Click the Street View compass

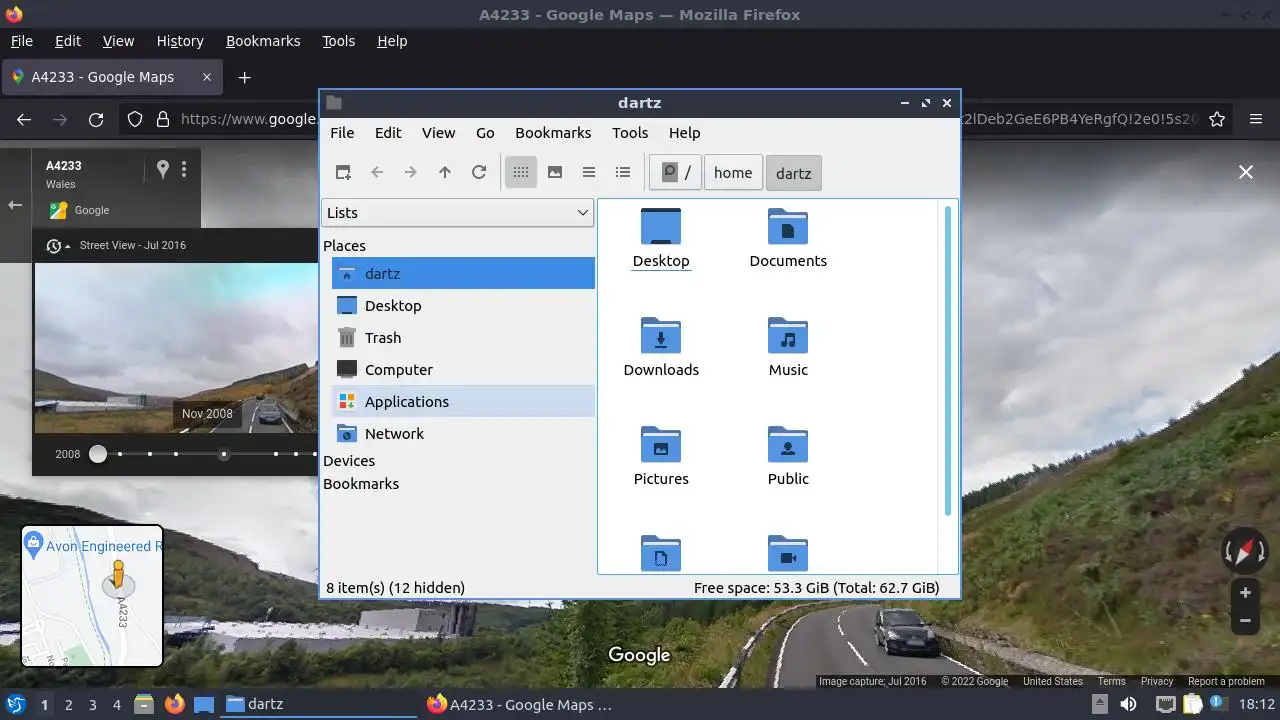click(x=1245, y=551)
